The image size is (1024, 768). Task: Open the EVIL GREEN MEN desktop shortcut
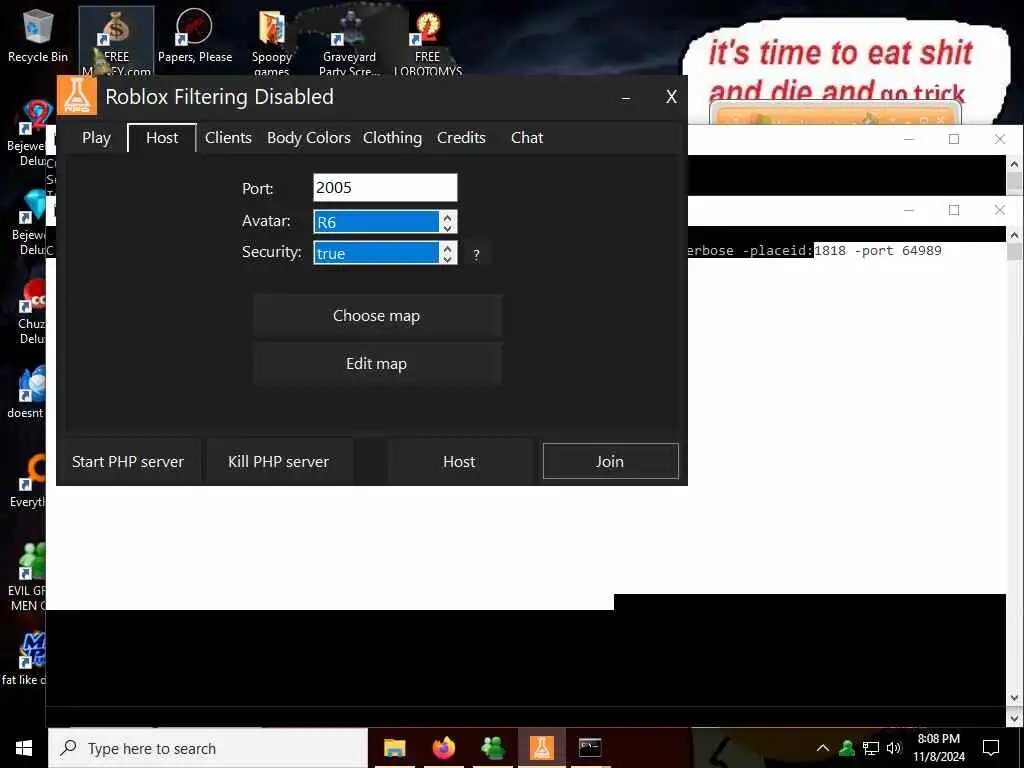(27, 577)
